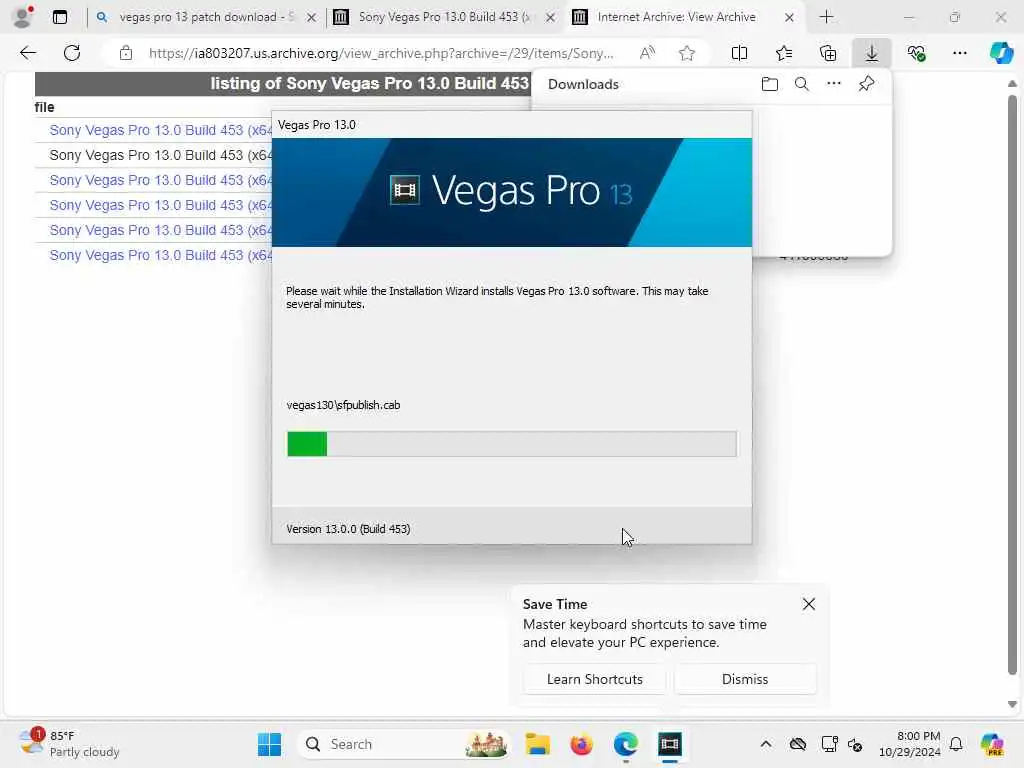Image resolution: width=1024 pixels, height=768 pixels.
Task: Click the taskbar Search box
Action: [405, 744]
